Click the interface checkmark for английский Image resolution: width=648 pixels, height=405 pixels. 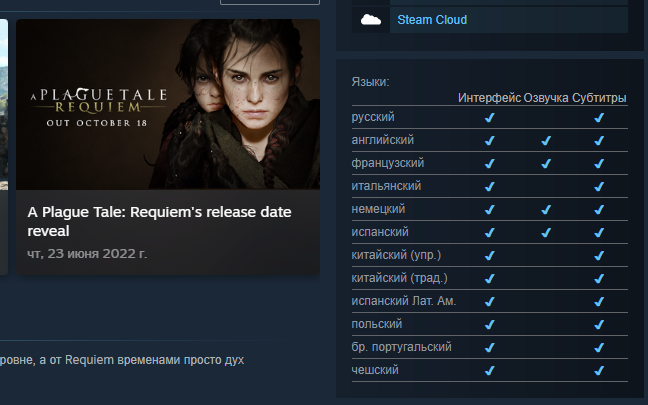tap(490, 141)
